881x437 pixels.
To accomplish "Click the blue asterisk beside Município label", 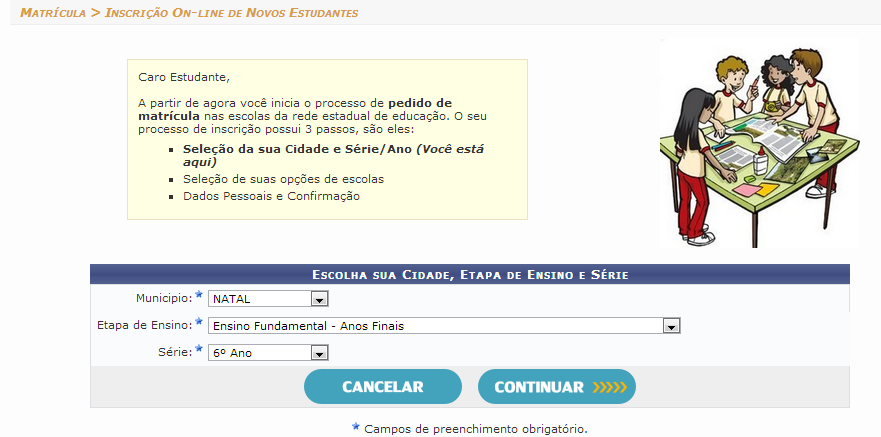I will 199,296.
